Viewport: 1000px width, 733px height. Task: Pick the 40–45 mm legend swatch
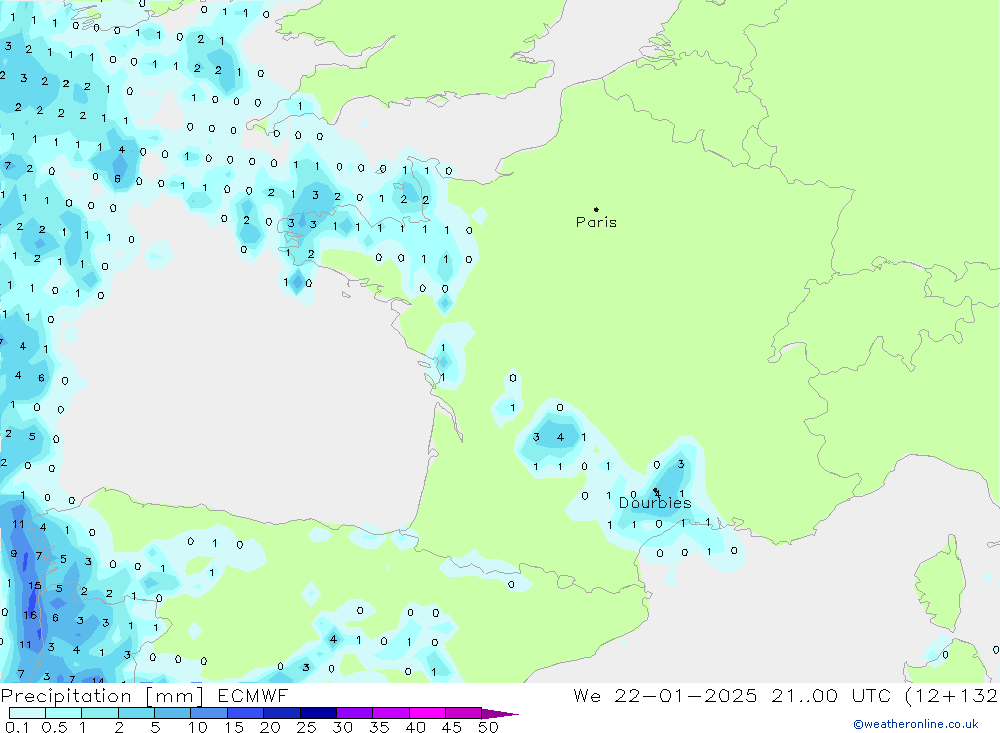[x=427, y=713]
